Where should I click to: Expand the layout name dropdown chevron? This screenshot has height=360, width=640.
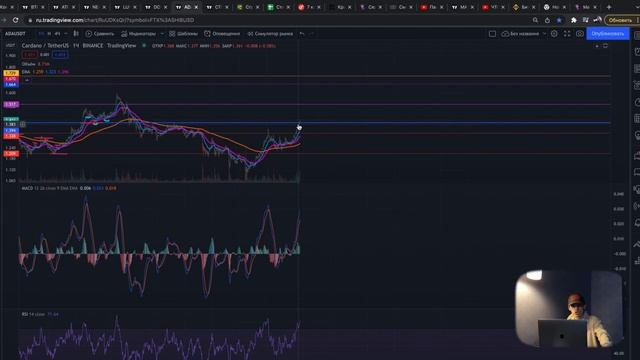[544, 33]
